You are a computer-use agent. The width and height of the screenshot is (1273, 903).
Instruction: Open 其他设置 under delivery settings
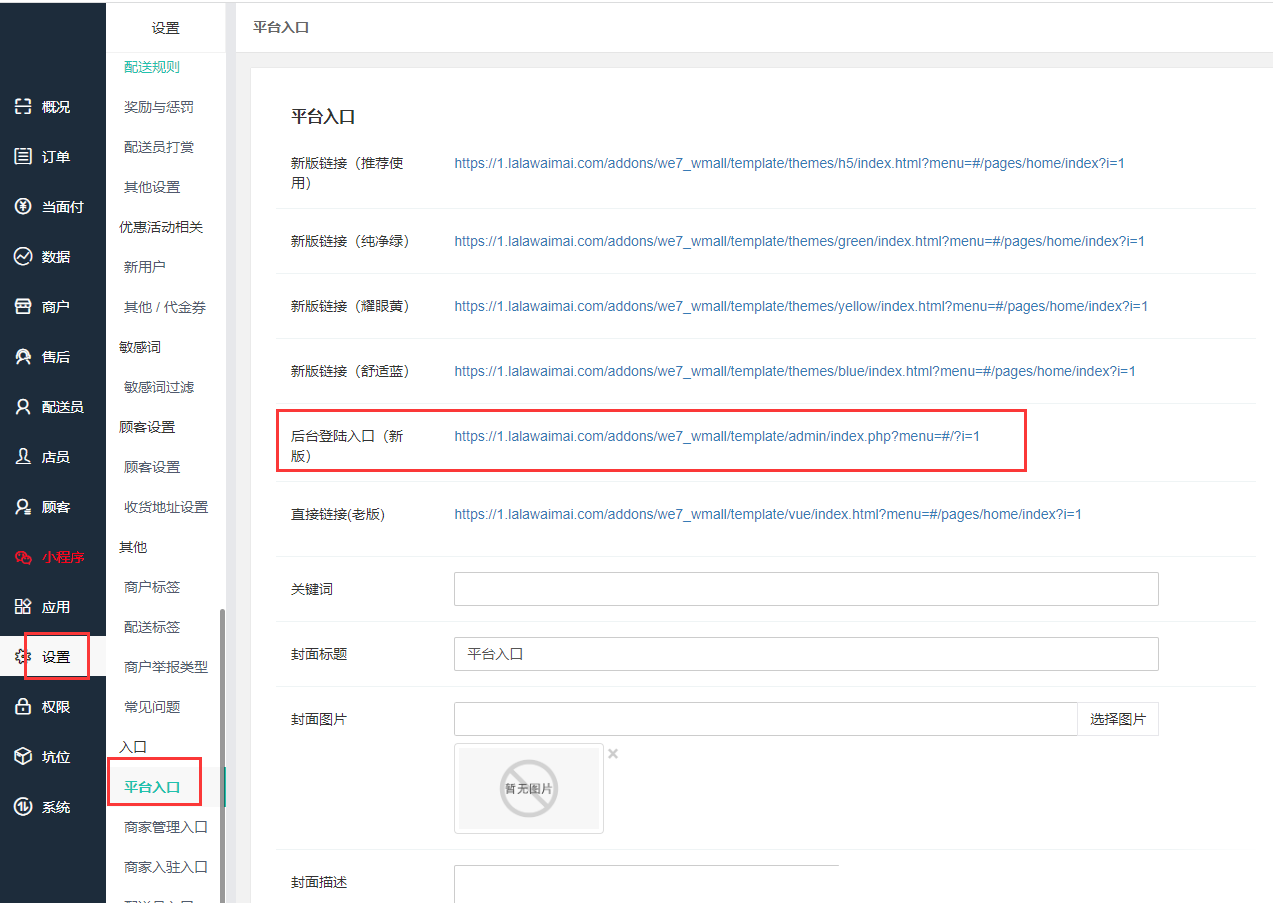152,187
